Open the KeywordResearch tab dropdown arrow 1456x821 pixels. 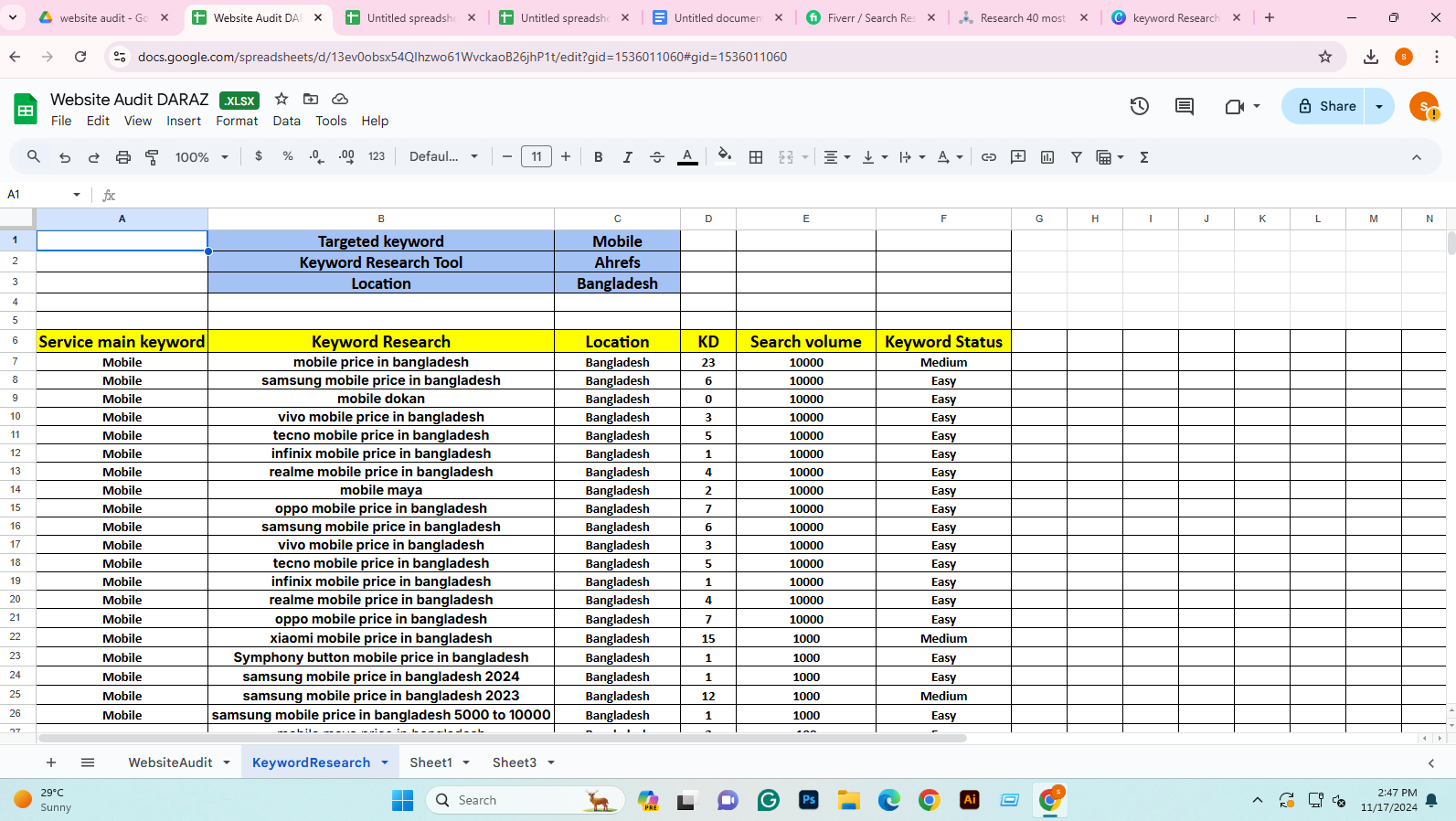tap(385, 762)
